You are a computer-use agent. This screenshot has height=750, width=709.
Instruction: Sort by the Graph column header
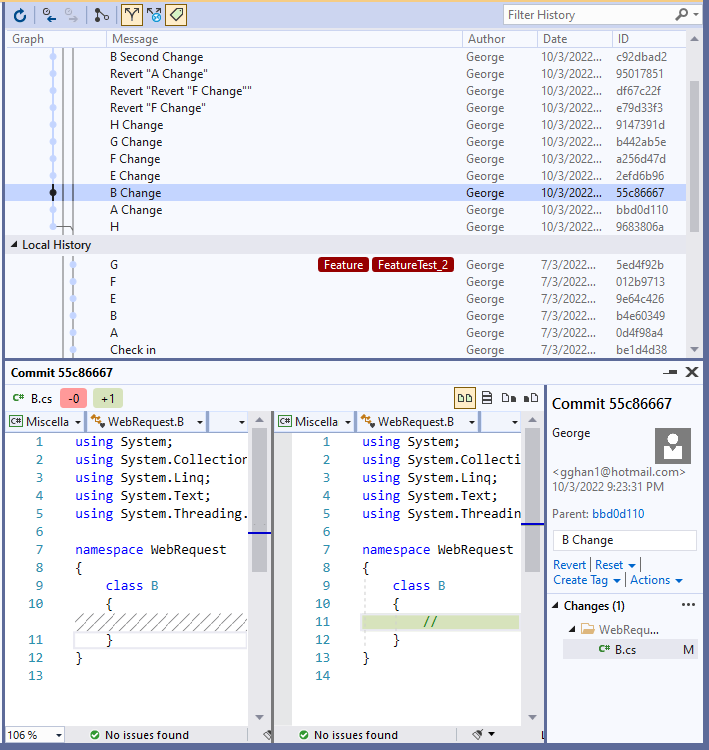tap(56, 39)
